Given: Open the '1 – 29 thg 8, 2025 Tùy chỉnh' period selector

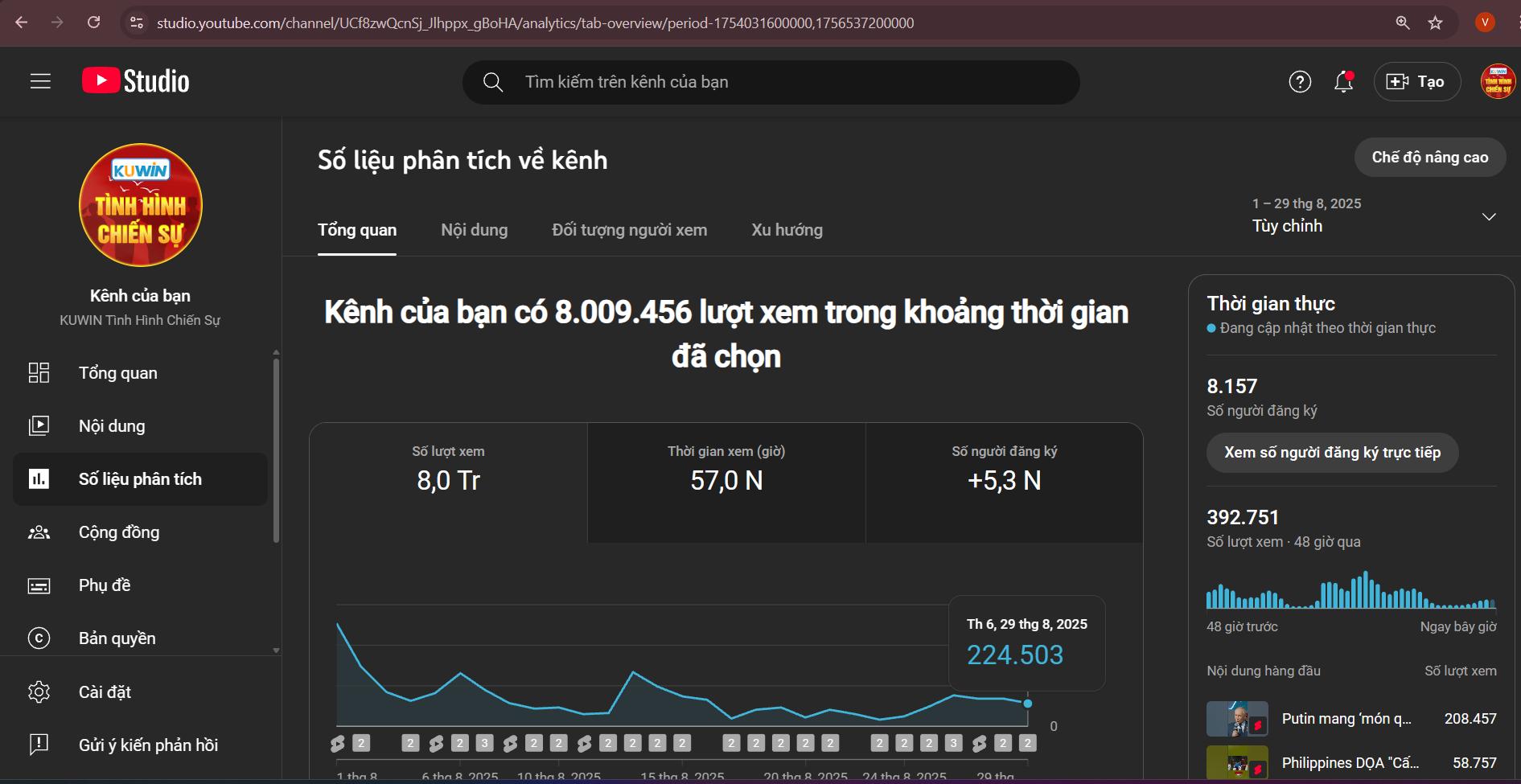Looking at the screenshot, I should (1375, 215).
